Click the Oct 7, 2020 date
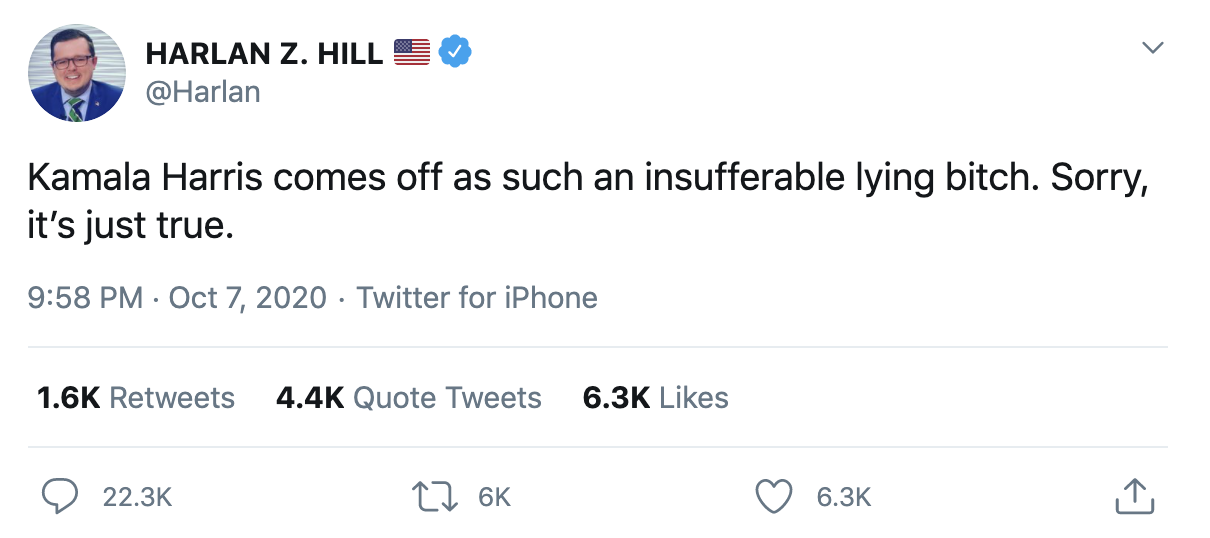The image size is (1210, 538). coord(248,297)
